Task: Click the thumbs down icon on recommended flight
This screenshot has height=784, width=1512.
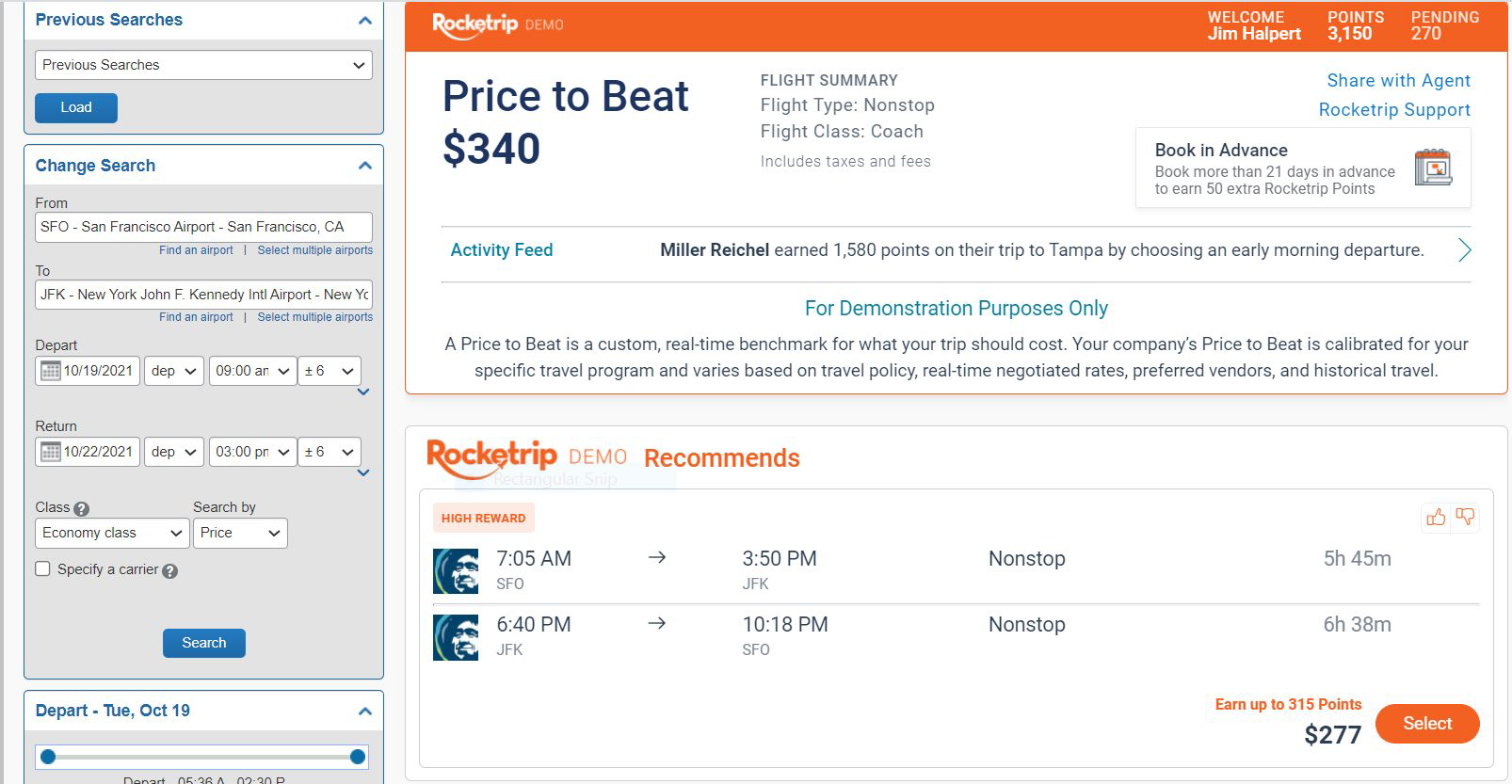Action: 1465,517
